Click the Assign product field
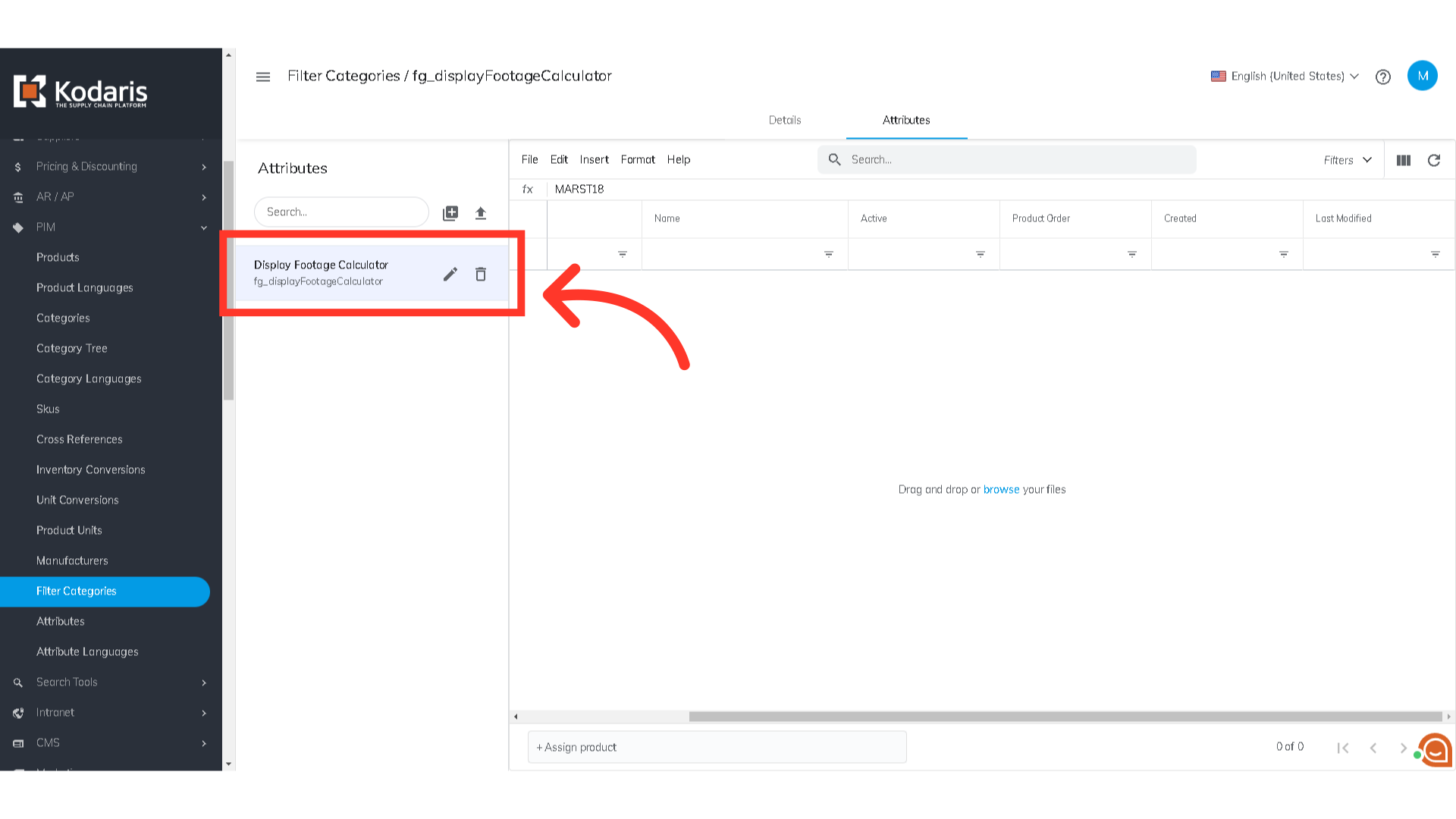 pyautogui.click(x=717, y=747)
